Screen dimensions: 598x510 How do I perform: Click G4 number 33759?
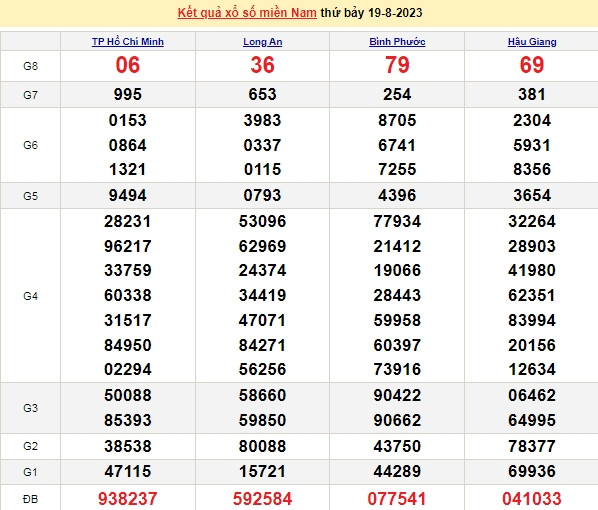click(x=128, y=270)
